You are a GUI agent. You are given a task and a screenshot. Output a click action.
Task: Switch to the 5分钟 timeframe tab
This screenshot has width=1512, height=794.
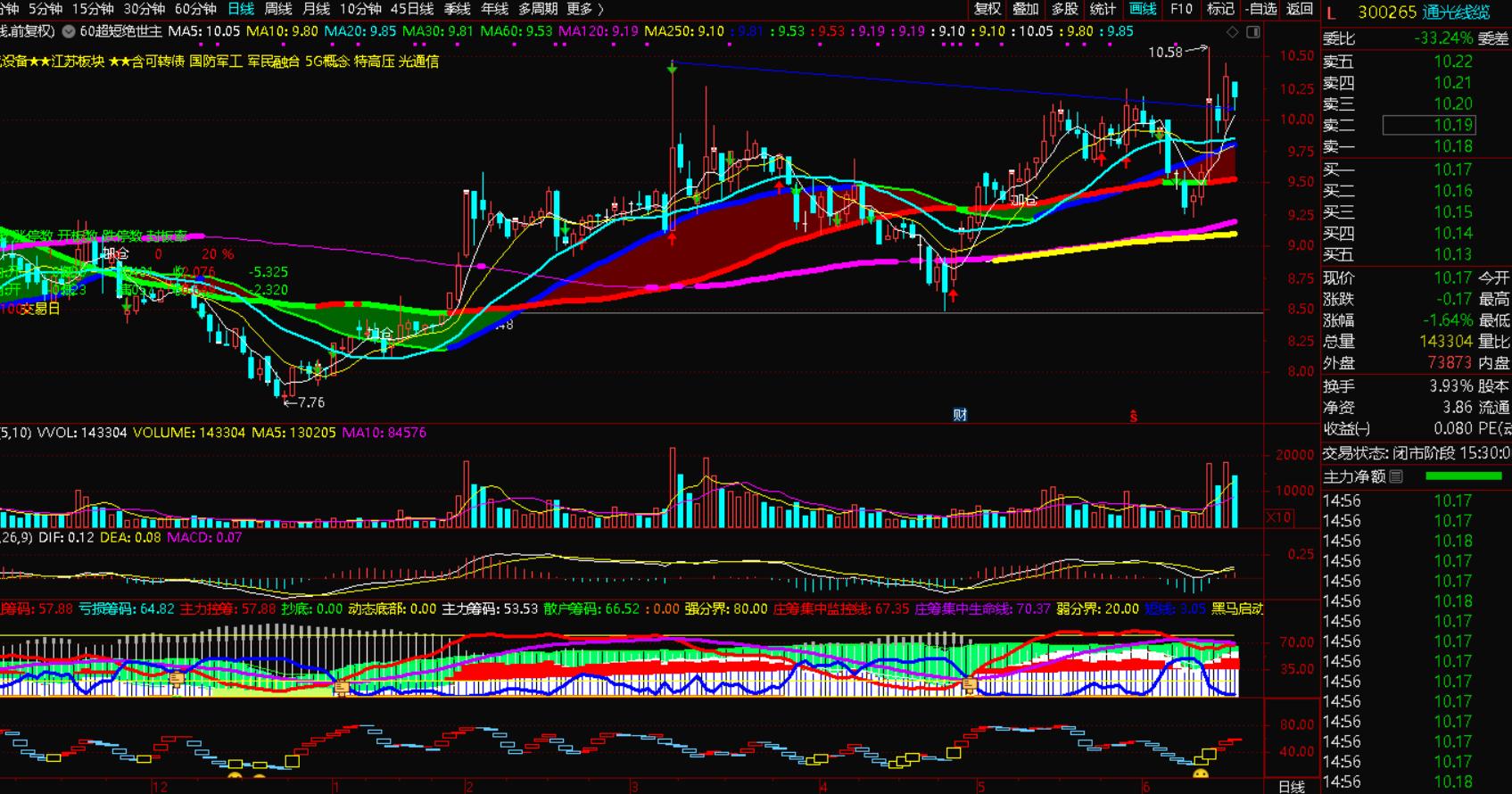pos(45,9)
